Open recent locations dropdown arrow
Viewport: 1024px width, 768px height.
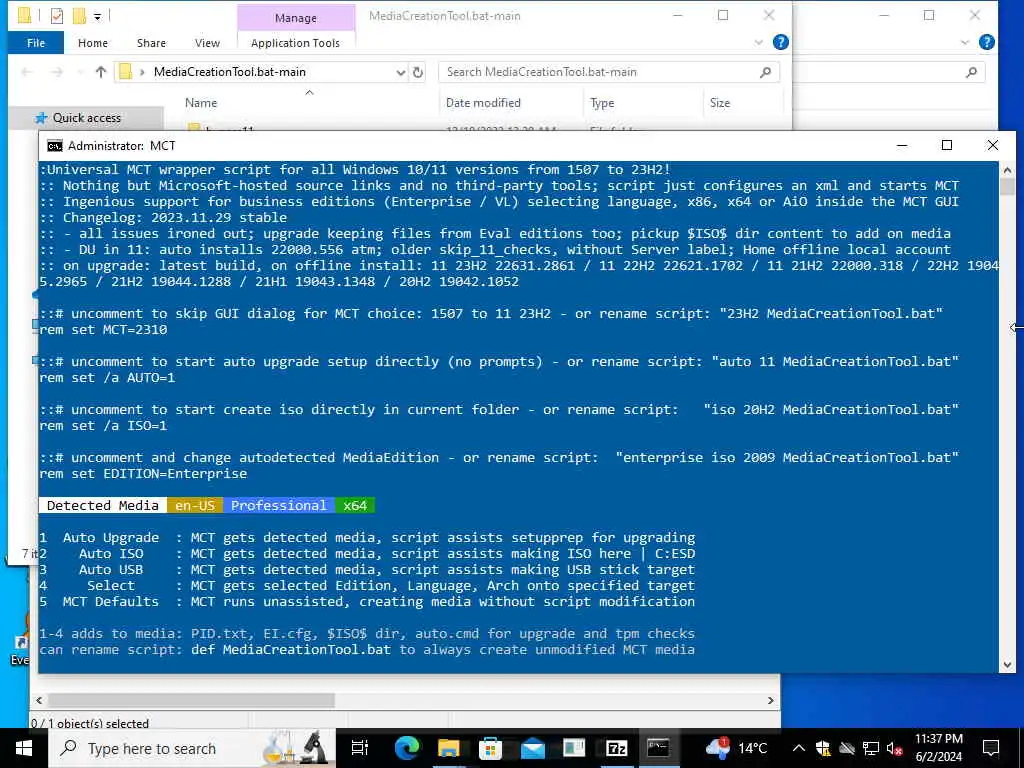(80, 72)
